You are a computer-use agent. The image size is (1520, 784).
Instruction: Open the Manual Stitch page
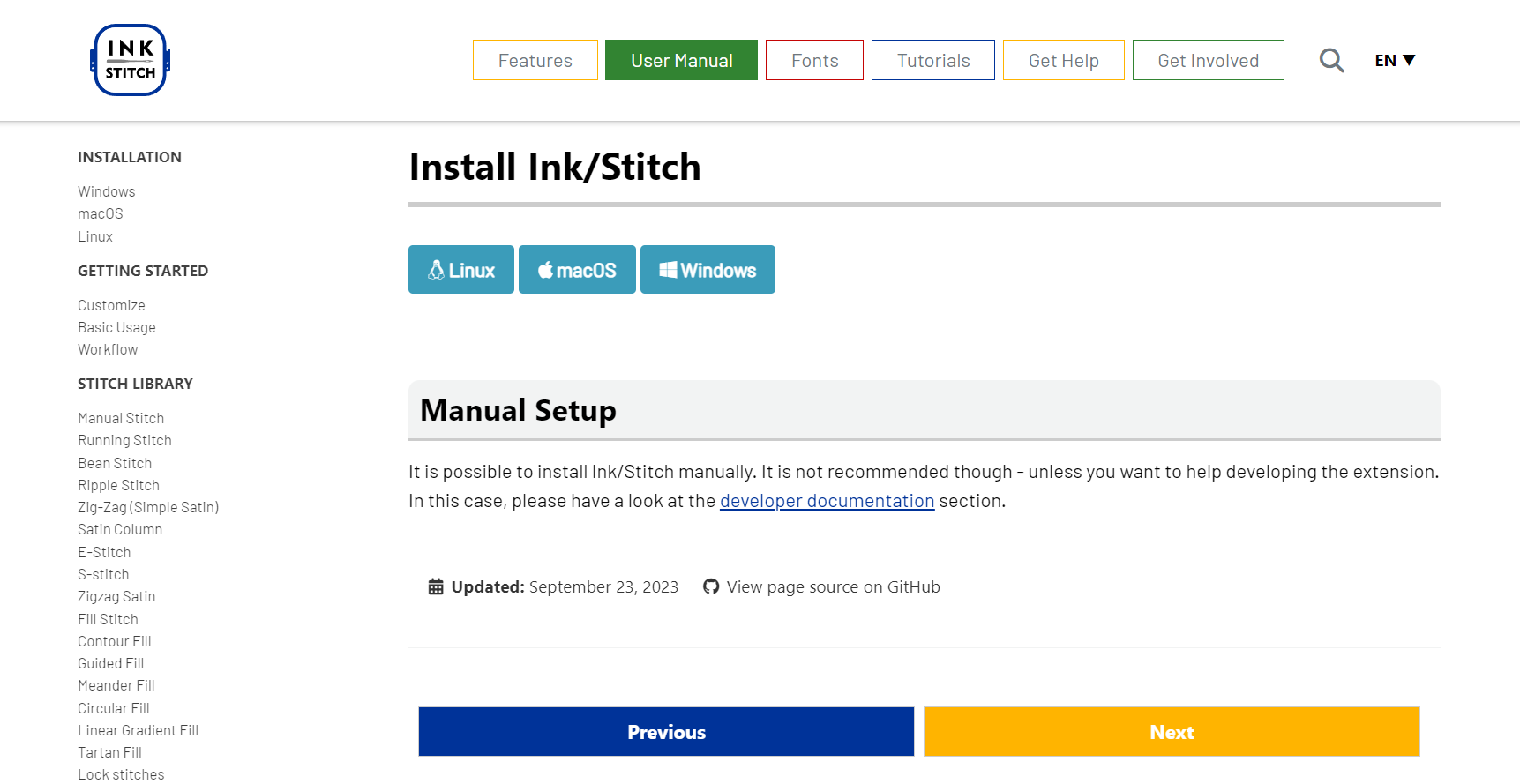[121, 418]
